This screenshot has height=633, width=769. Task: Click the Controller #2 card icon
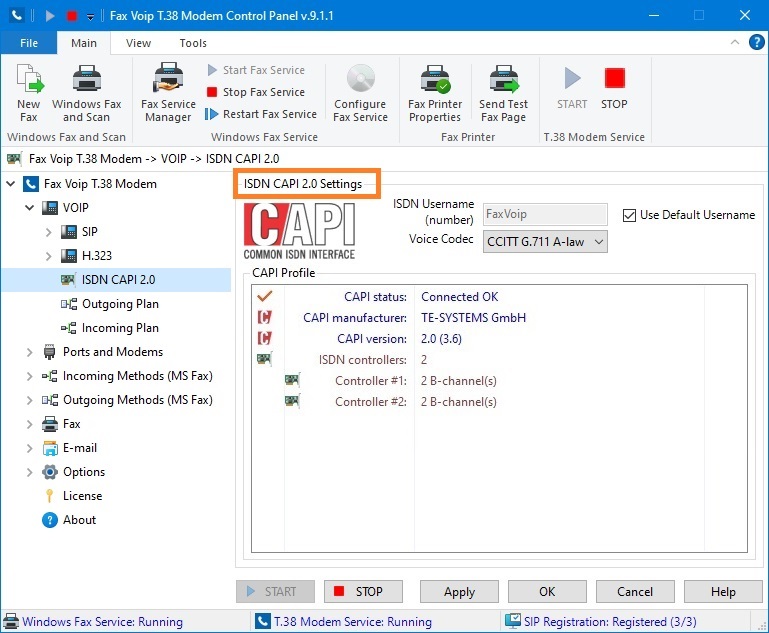pyautogui.click(x=292, y=401)
